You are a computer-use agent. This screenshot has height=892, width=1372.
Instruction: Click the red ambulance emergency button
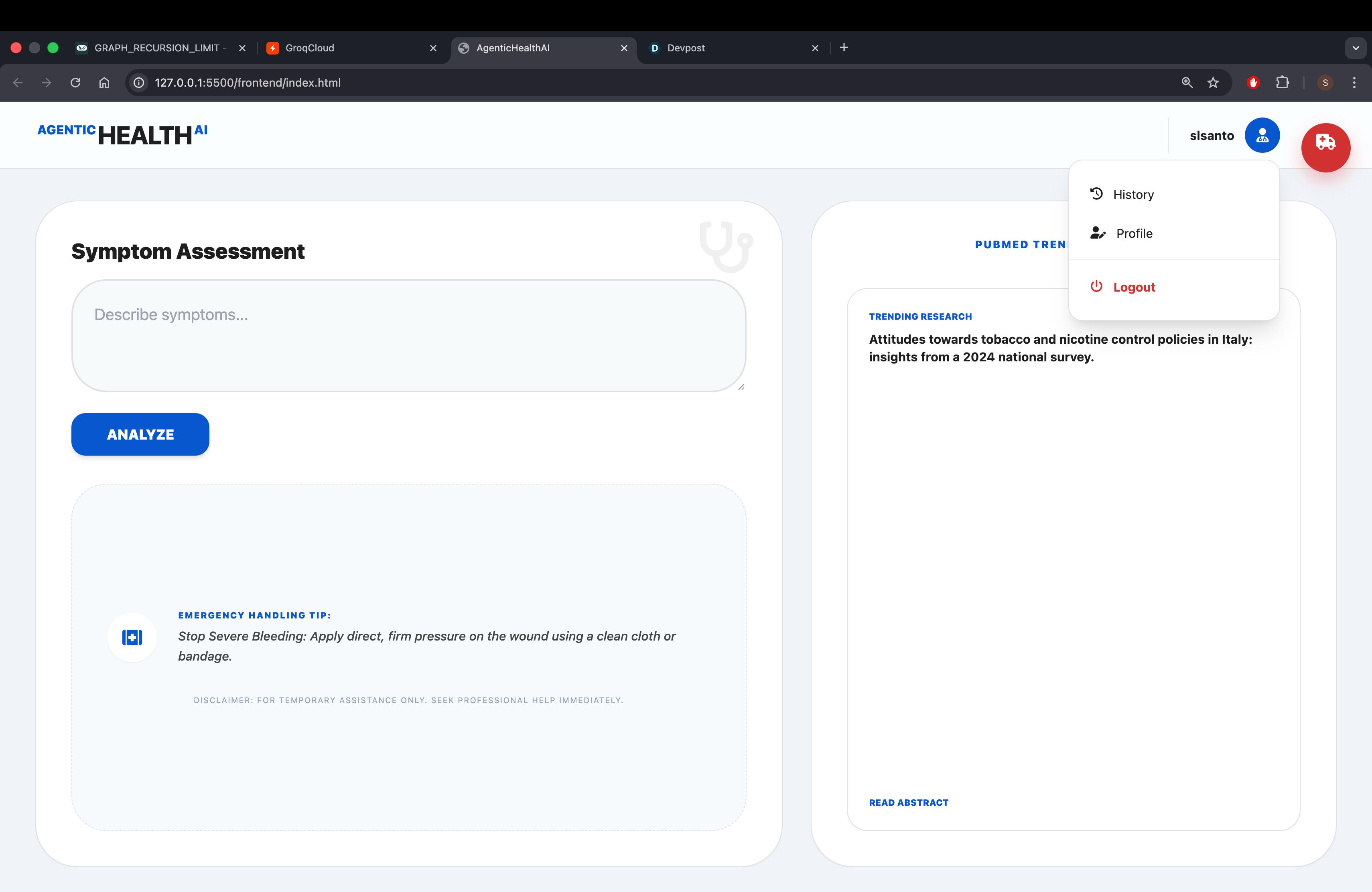1325,148
